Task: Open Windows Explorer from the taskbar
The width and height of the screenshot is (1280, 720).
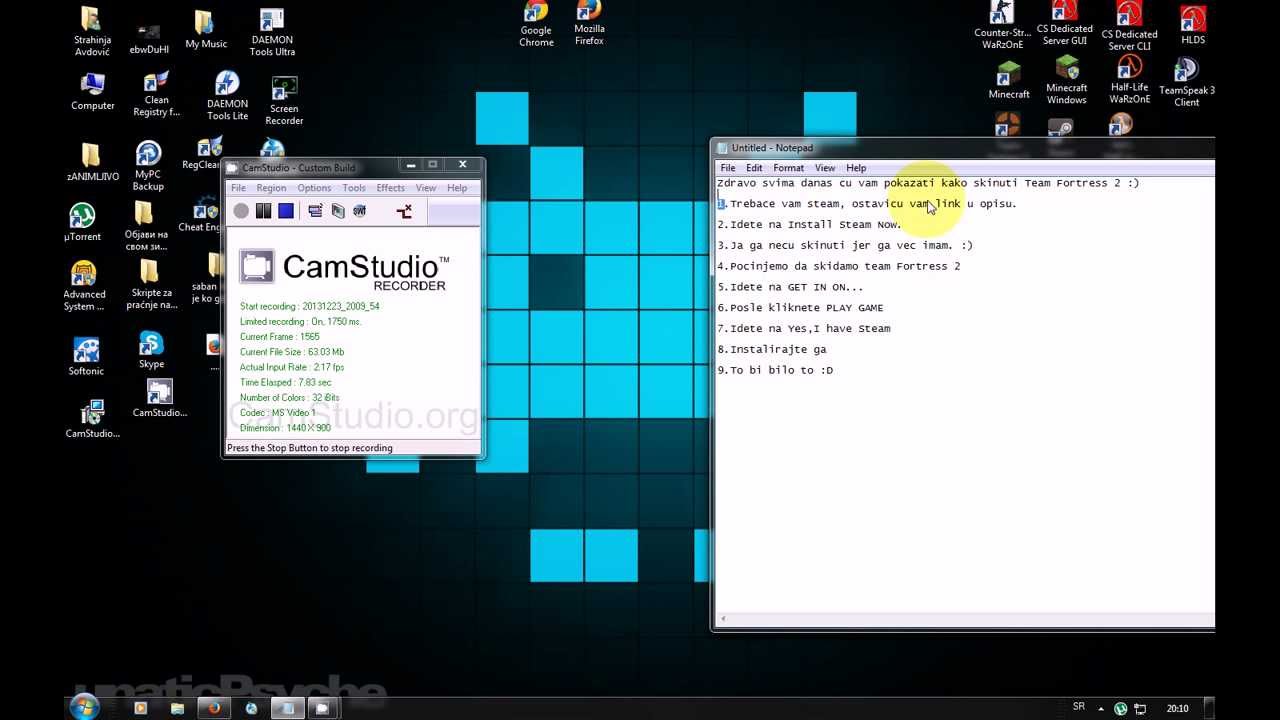Action: tap(177, 708)
